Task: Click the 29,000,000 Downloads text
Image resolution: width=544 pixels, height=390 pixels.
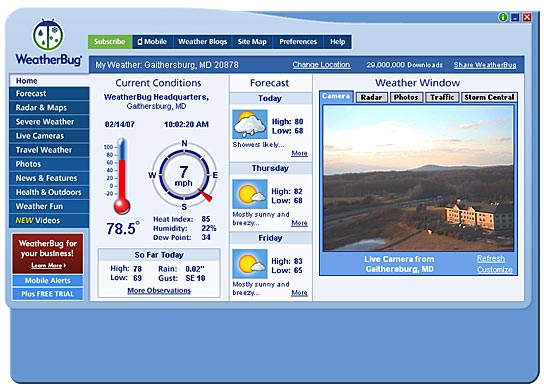Action: pyautogui.click(x=405, y=65)
